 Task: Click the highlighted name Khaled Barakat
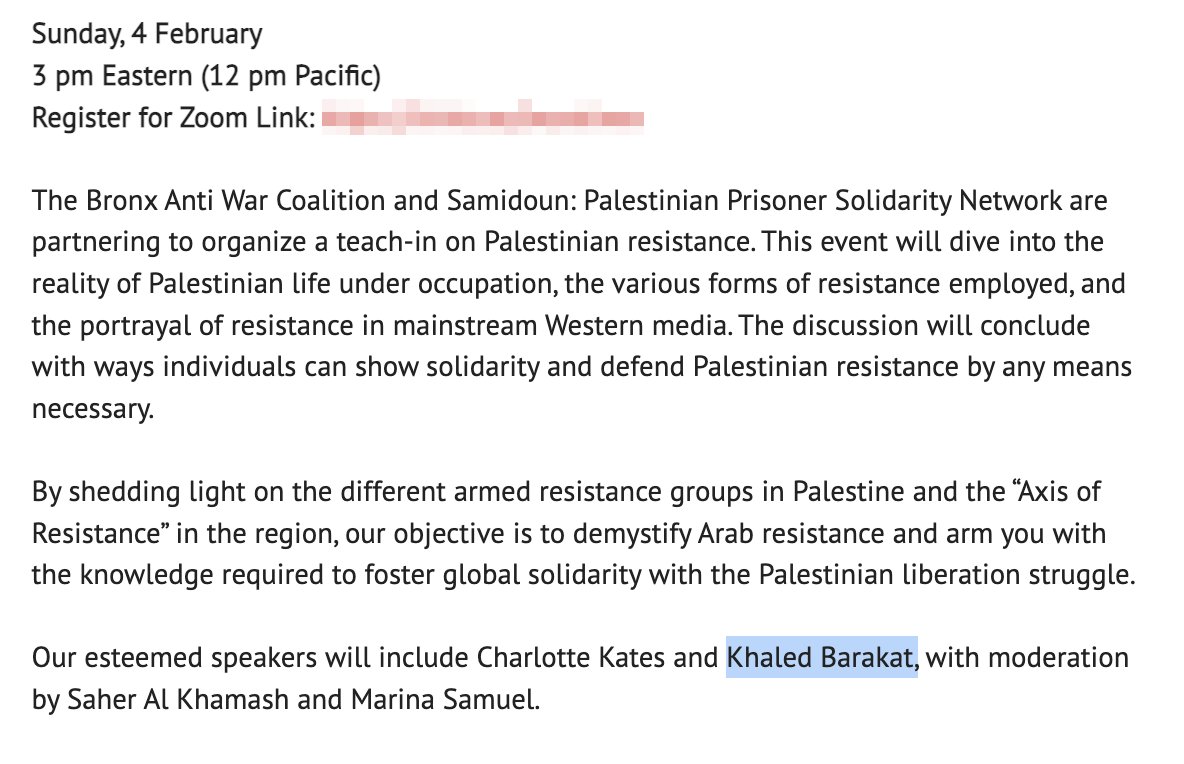tap(821, 659)
